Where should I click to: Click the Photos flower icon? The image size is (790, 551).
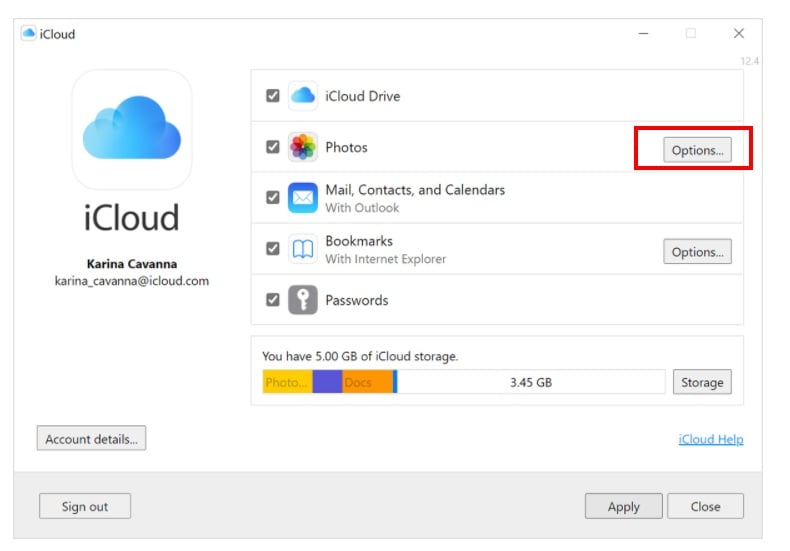click(303, 147)
